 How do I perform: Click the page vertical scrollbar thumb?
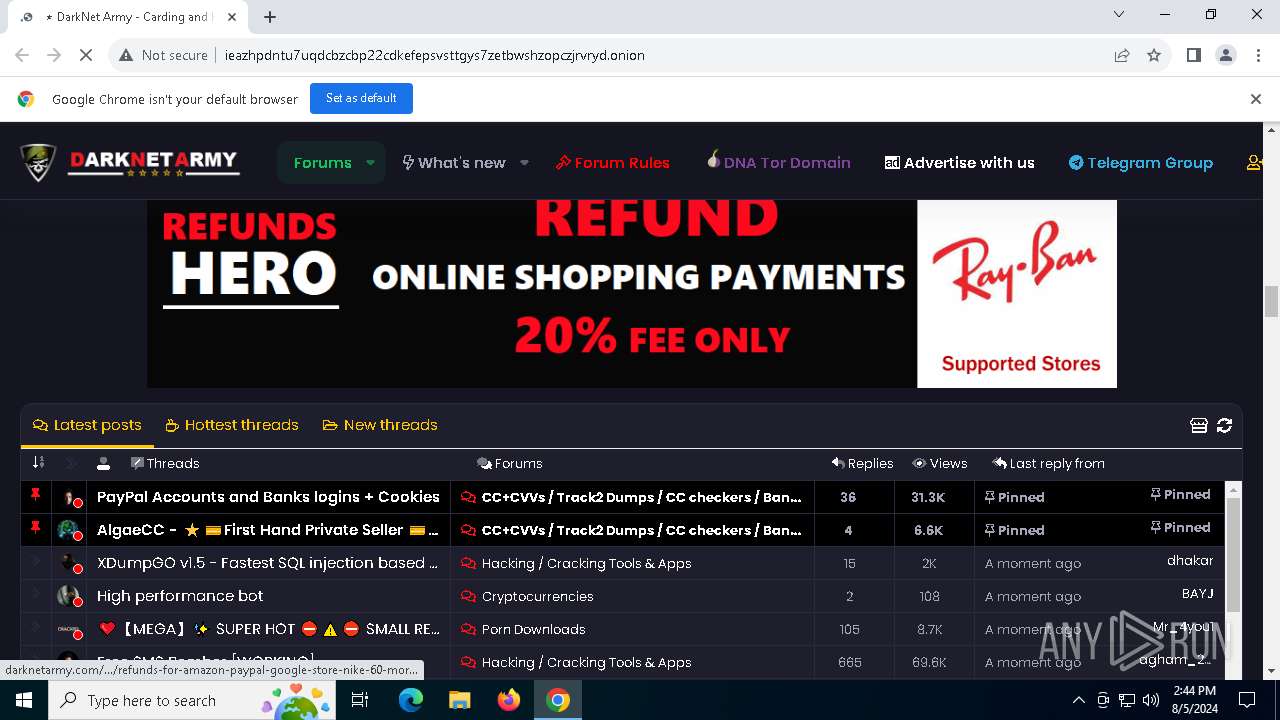point(1271,301)
